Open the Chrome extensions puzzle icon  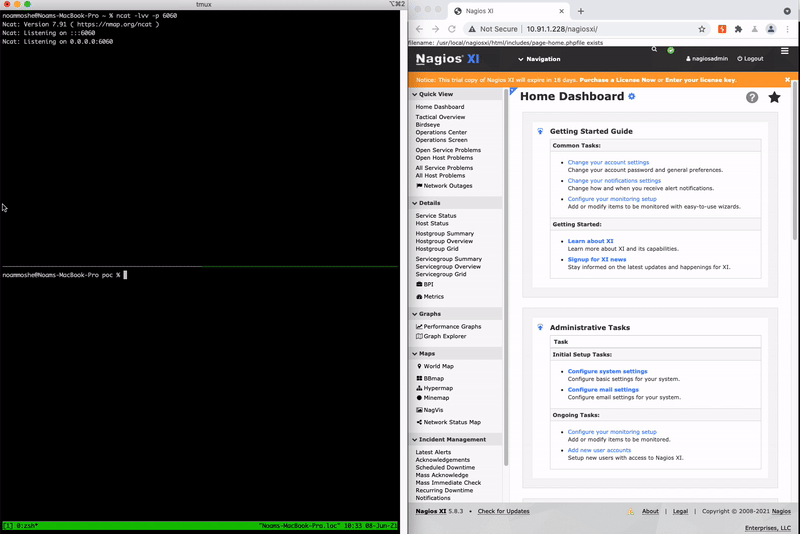click(738, 29)
